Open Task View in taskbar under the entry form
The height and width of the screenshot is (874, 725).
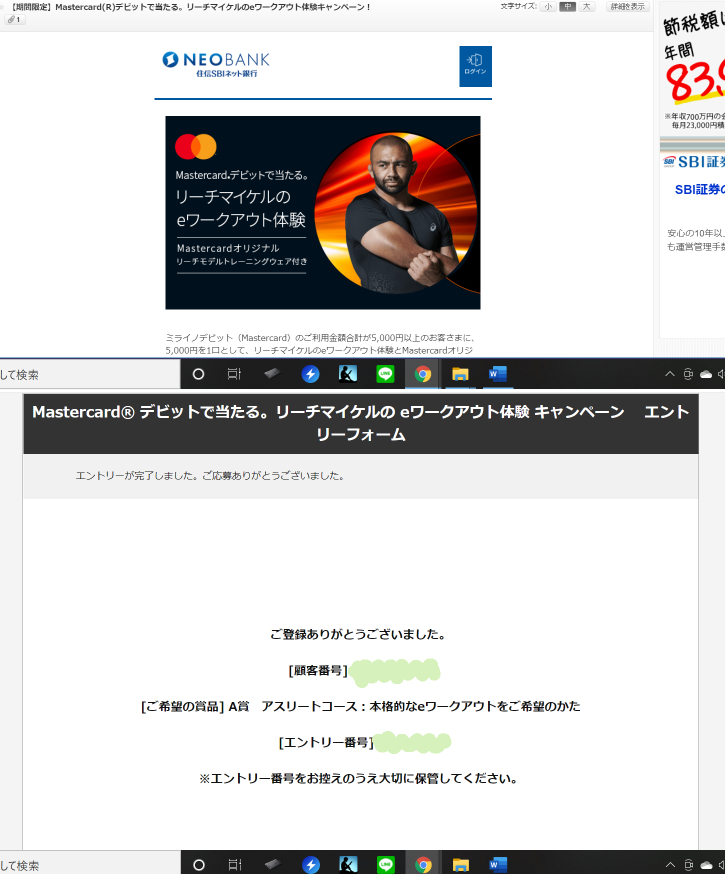(235, 865)
